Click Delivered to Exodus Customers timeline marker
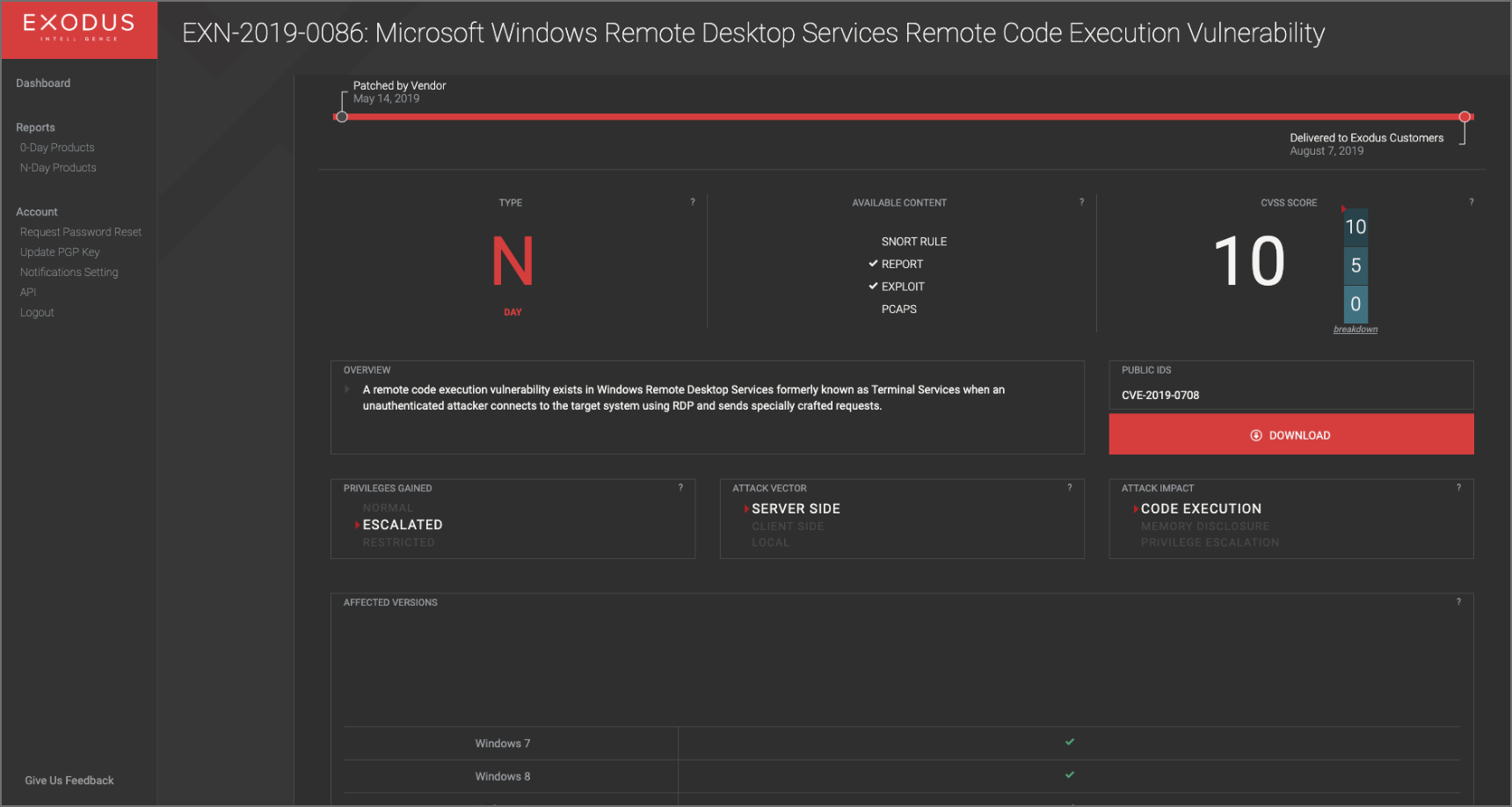The width and height of the screenshot is (1512, 807). click(1464, 117)
